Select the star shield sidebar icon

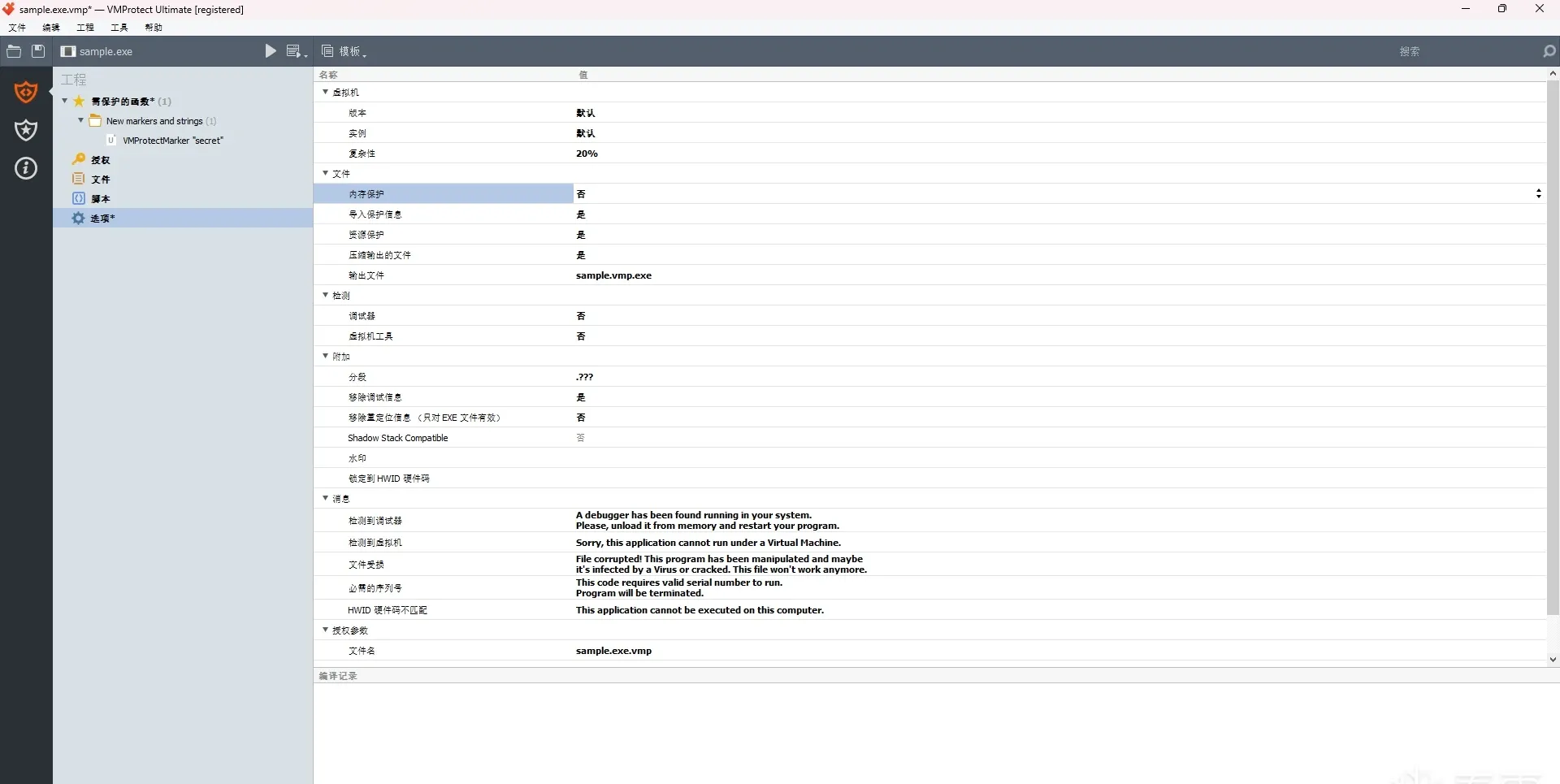[26, 130]
